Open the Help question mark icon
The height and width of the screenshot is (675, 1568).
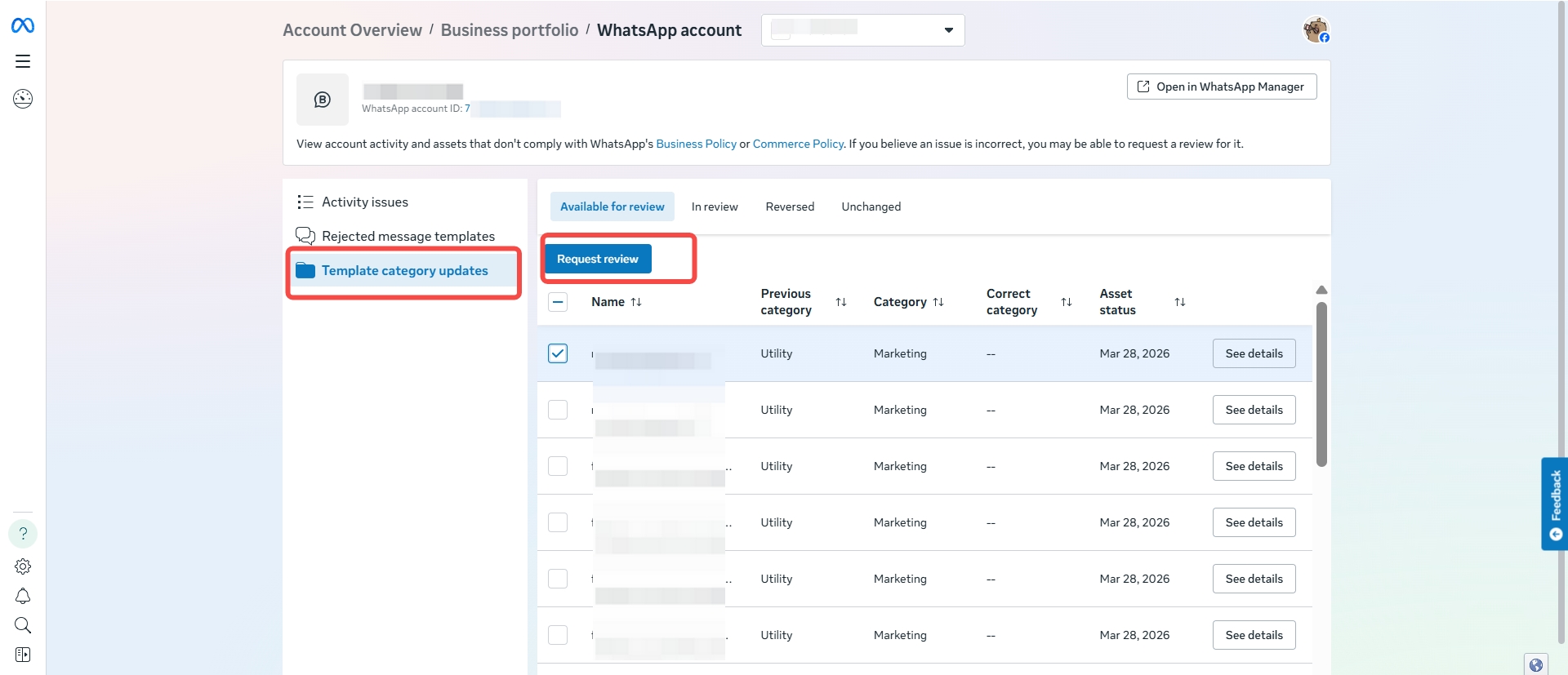tap(23, 534)
